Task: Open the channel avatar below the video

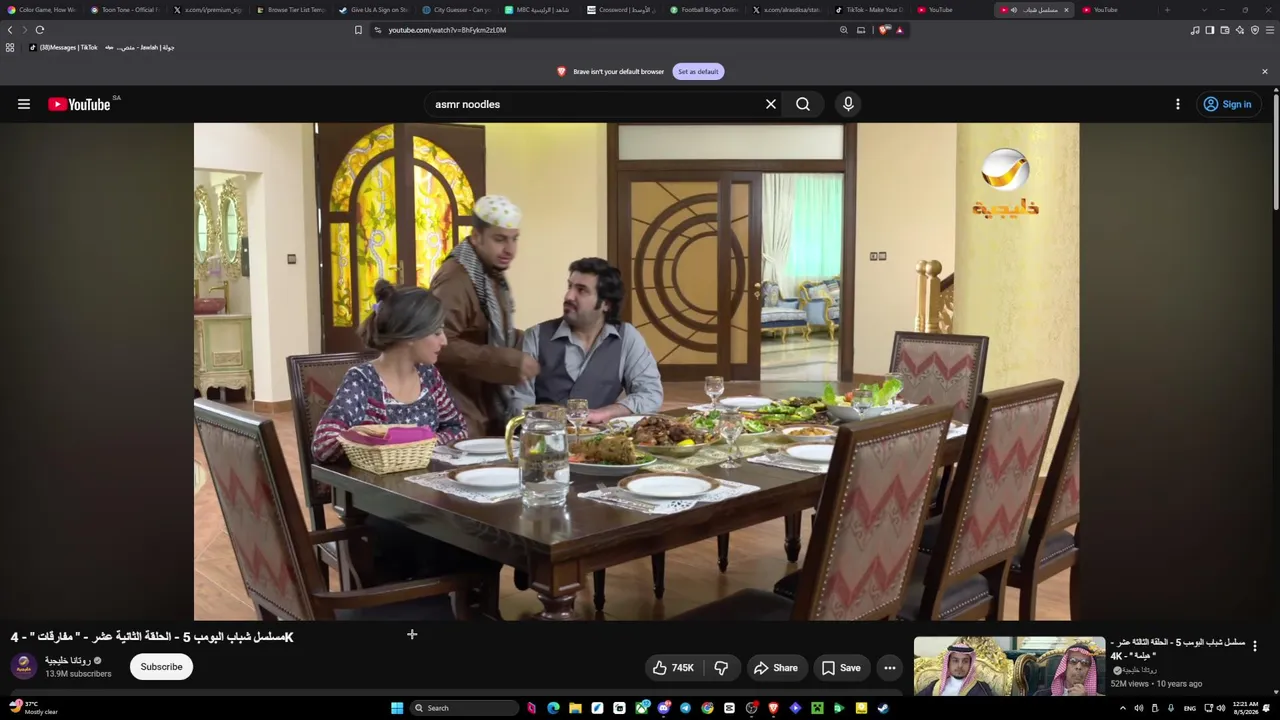Action: click(24, 667)
